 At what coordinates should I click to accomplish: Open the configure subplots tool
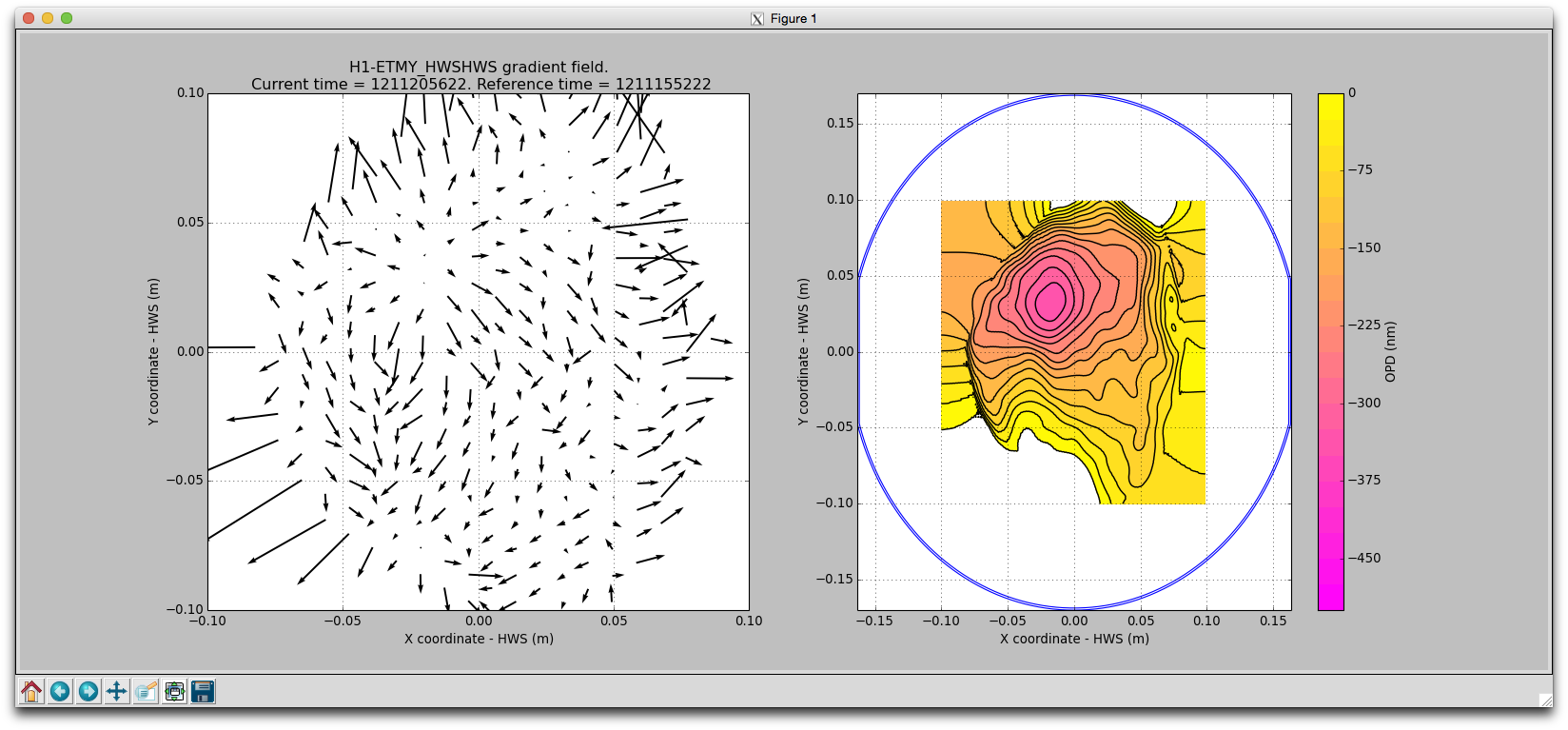pyautogui.click(x=174, y=691)
